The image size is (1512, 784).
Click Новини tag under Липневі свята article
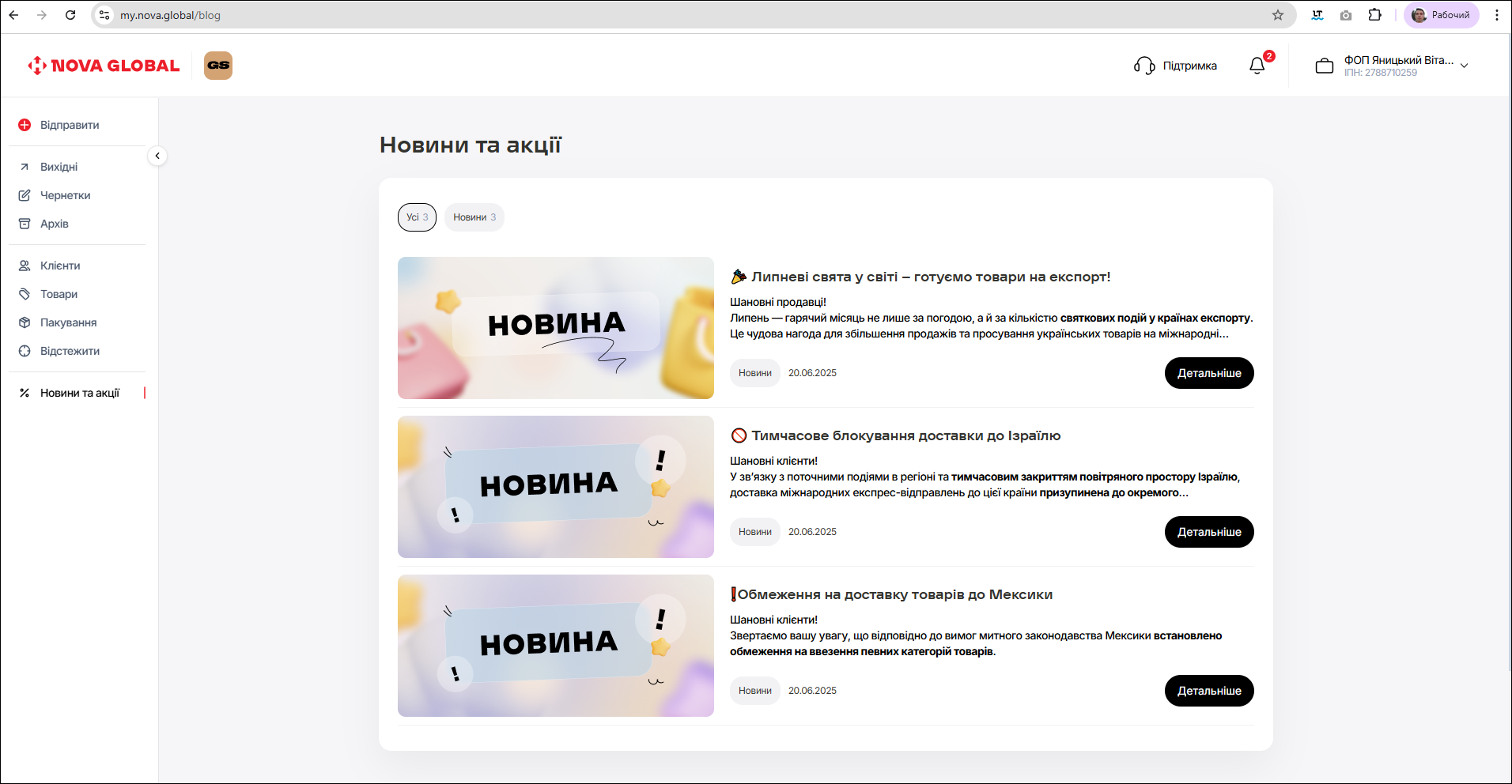tap(755, 373)
